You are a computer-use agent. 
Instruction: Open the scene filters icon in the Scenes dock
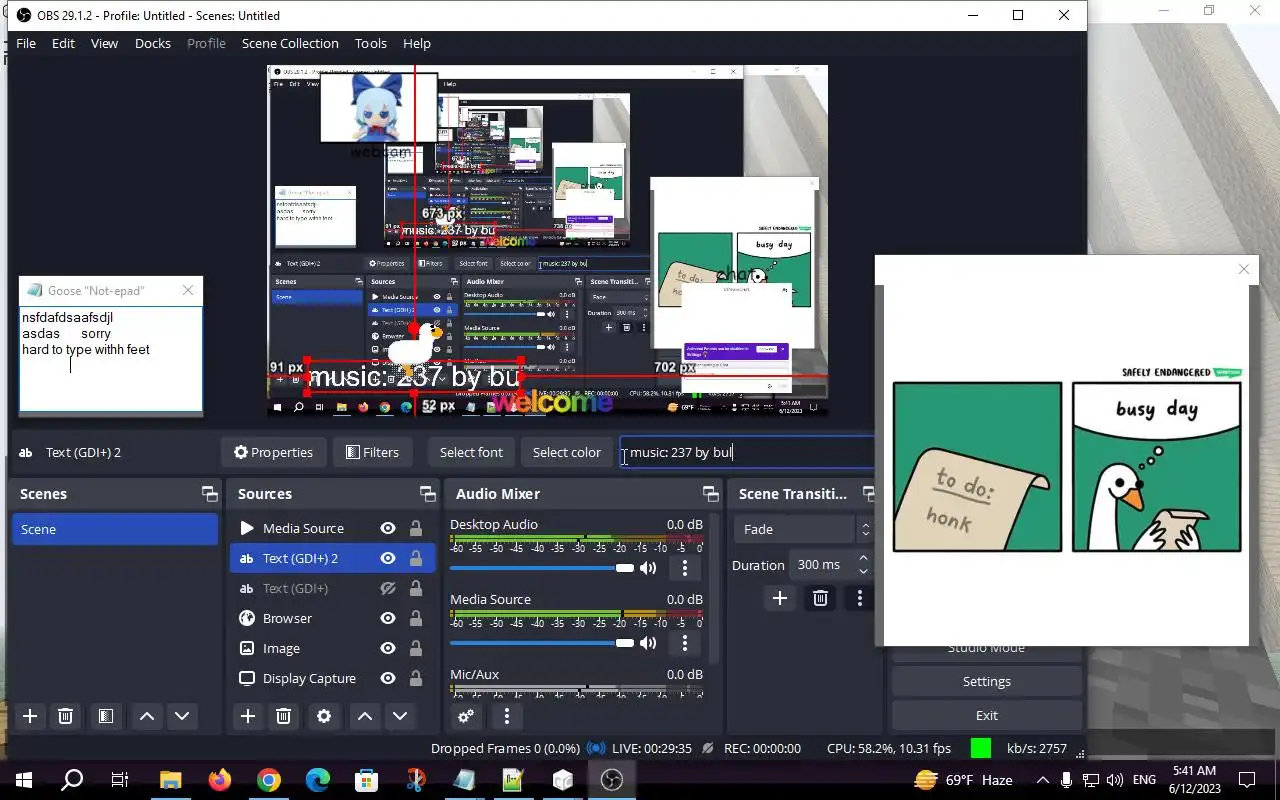pos(105,716)
